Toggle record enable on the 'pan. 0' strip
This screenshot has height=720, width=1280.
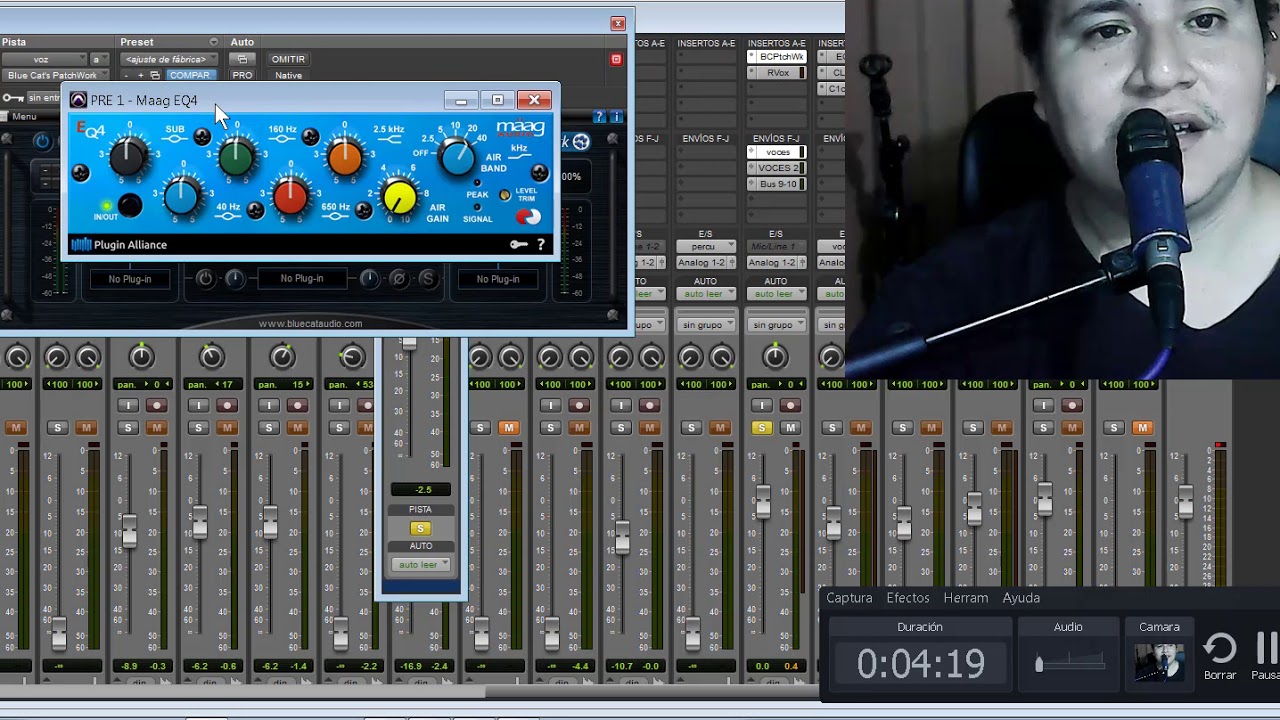point(156,405)
